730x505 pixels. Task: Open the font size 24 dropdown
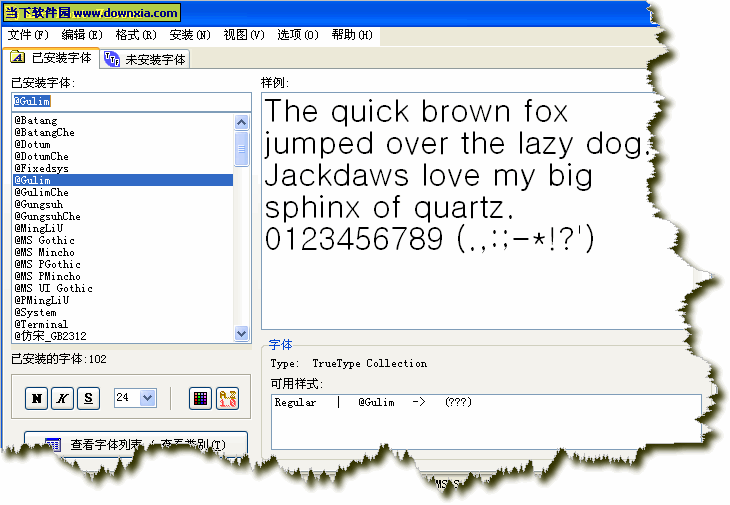point(148,398)
